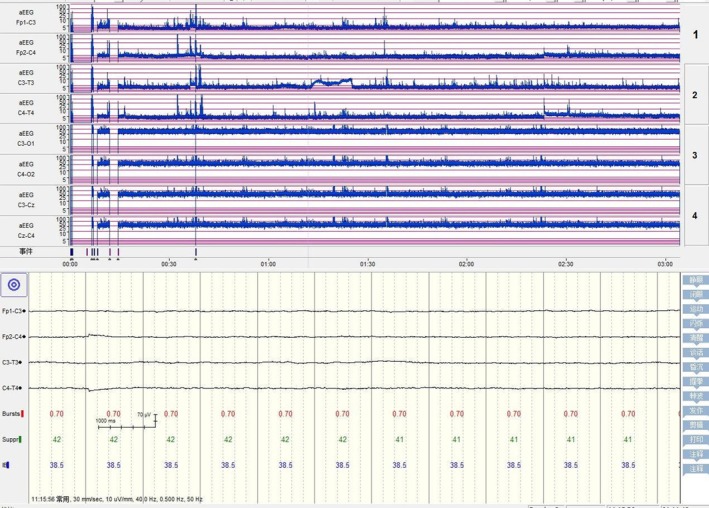
Task: Click the event marker before the 00:30 tick
Action: pyautogui.click(x=118, y=252)
